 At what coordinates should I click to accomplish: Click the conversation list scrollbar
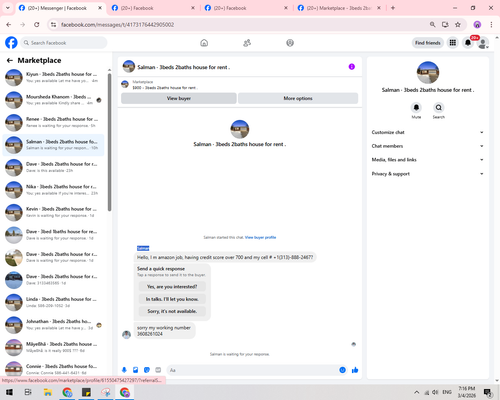[109, 142]
